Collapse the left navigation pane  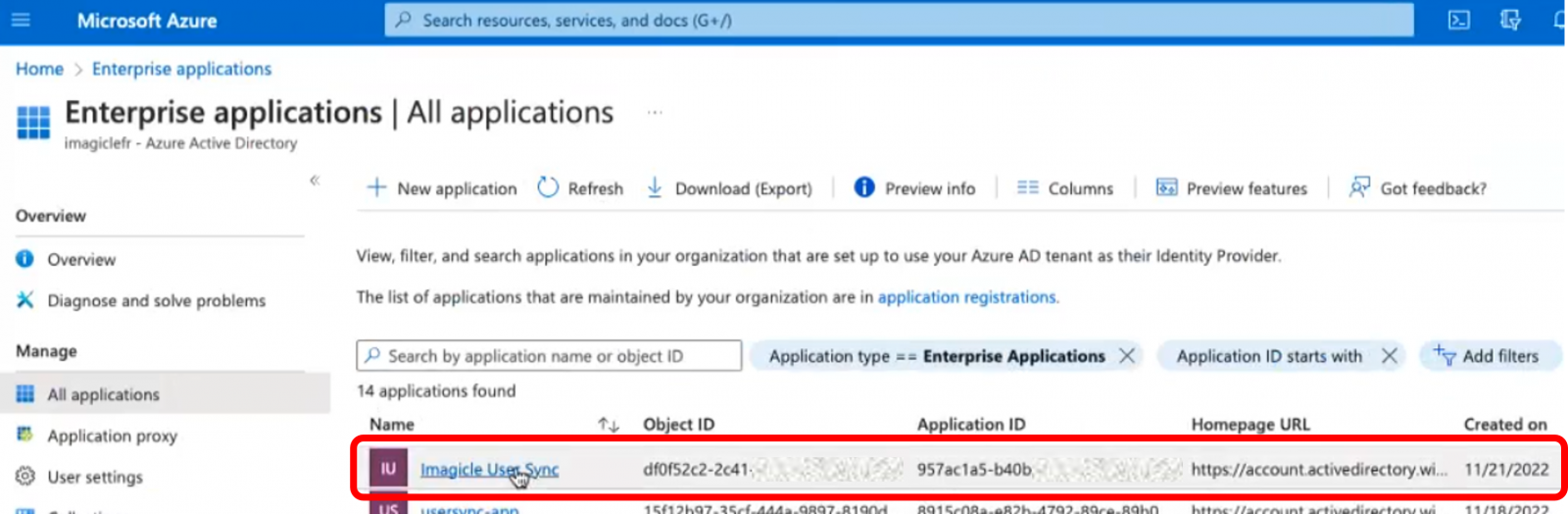click(x=315, y=180)
